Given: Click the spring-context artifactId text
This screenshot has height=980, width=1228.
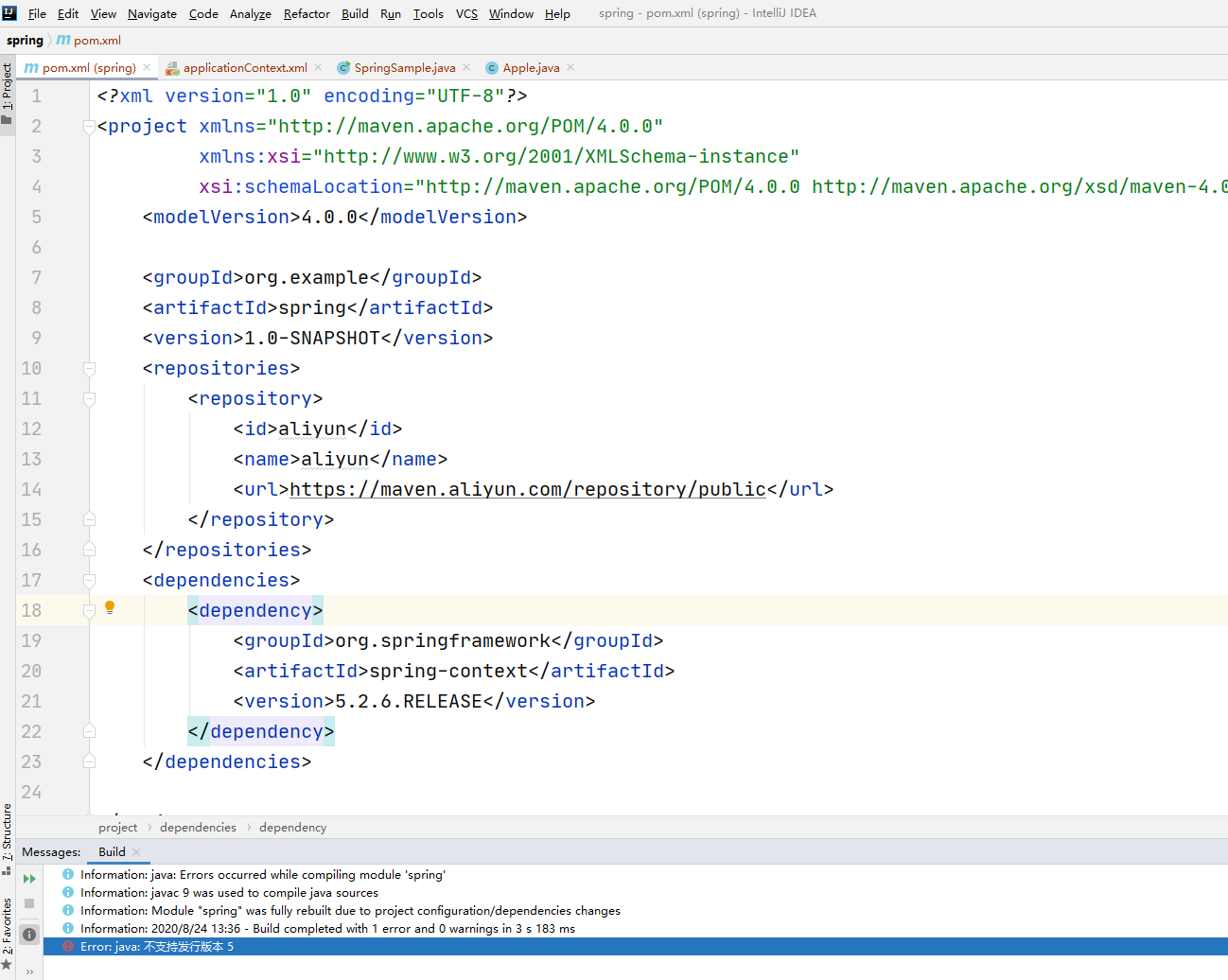Looking at the screenshot, I should [448, 671].
